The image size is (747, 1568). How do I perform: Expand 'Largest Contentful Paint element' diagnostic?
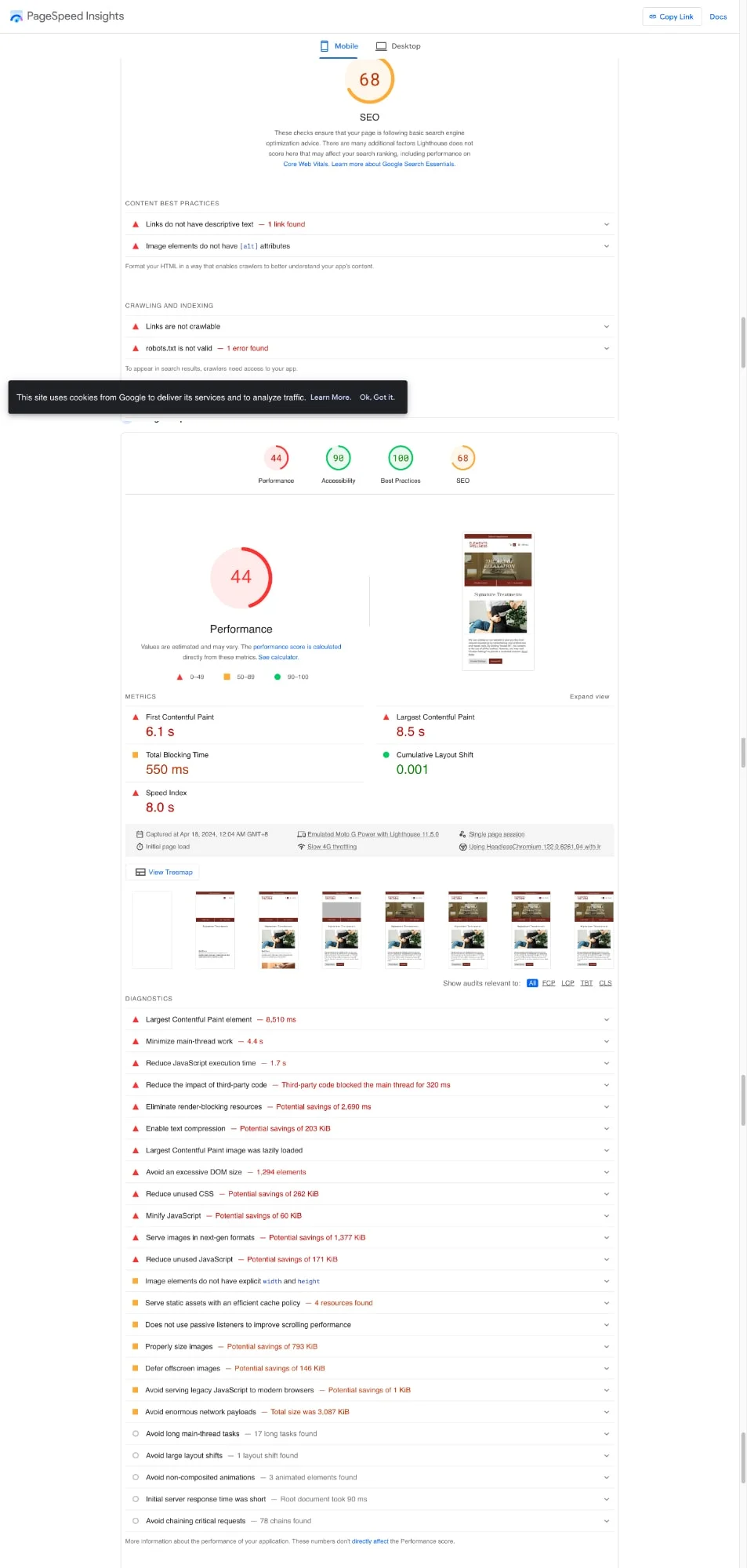[x=369, y=1019]
